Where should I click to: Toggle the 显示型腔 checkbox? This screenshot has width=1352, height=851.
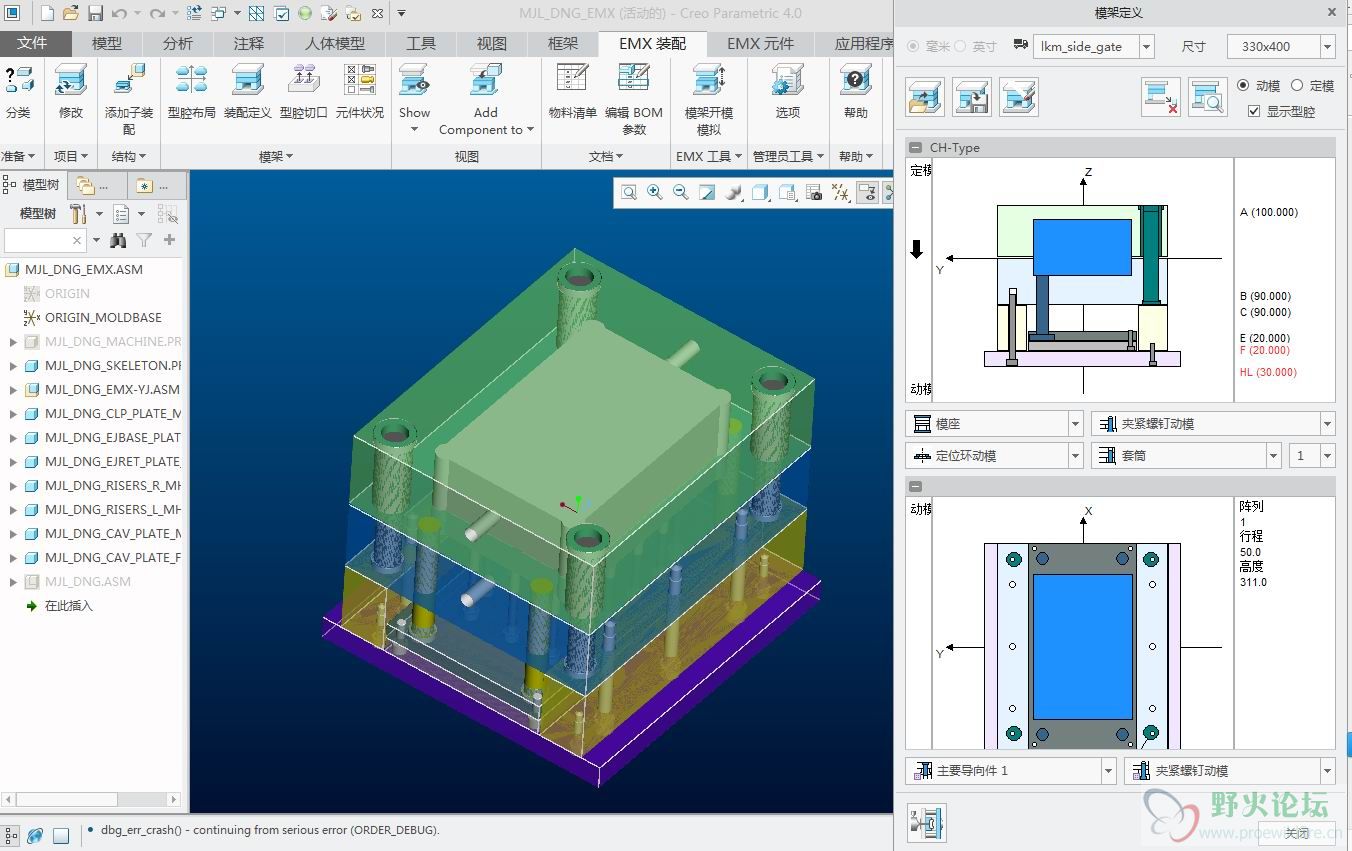pos(1254,111)
